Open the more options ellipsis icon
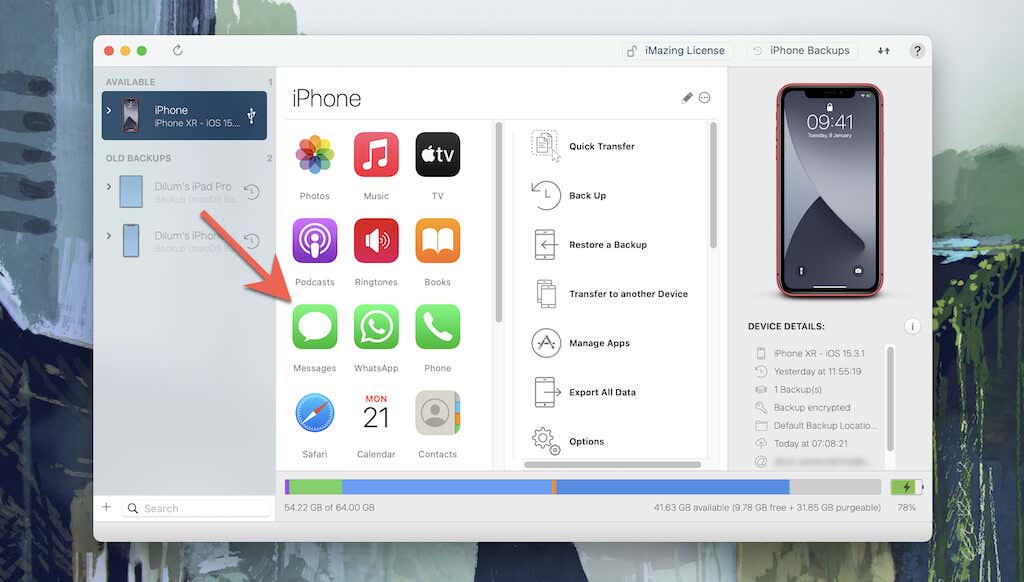This screenshot has width=1024, height=582. (x=705, y=98)
